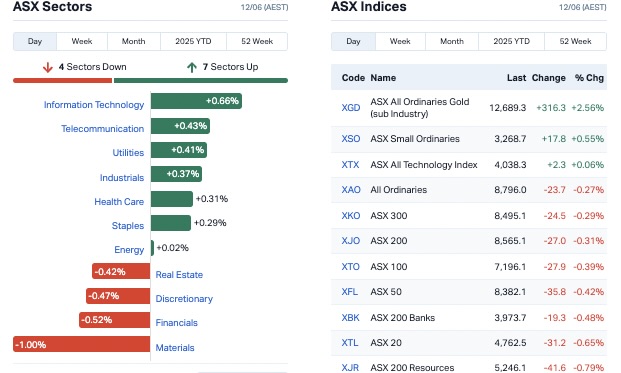Screen dimensions: 621x373
Task: Click ASX All Ordinaries Gold name
Action: [420, 108]
